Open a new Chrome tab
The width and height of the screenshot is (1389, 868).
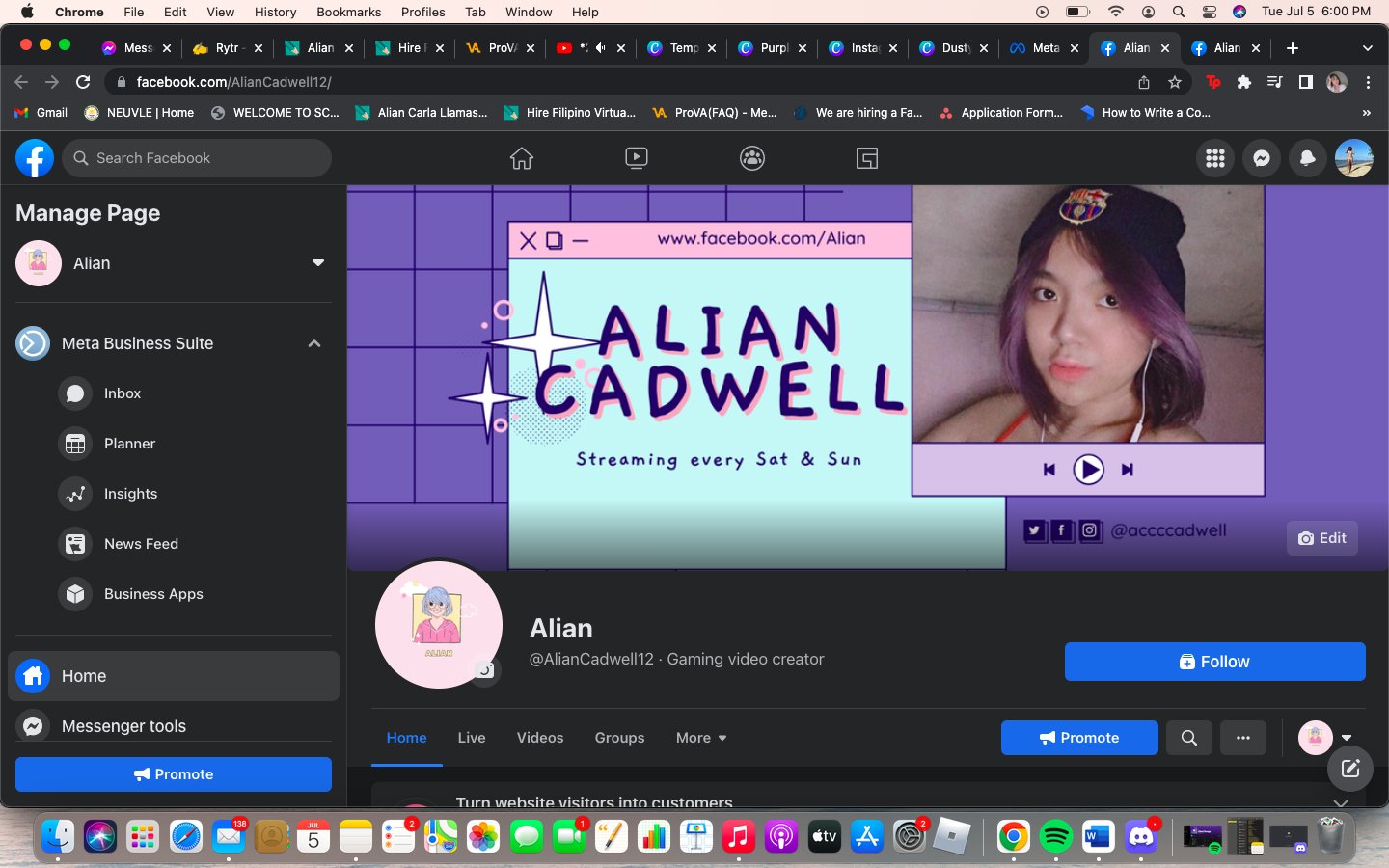[x=1293, y=48]
